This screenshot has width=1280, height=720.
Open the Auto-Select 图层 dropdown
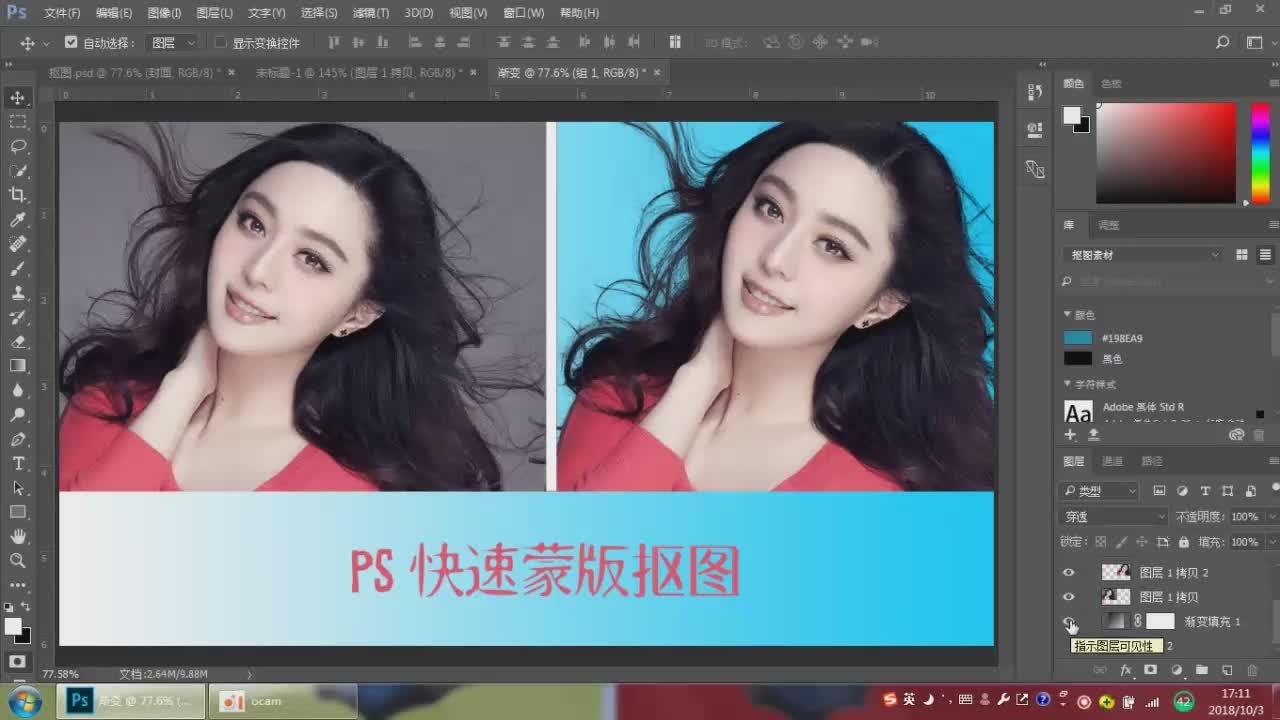pos(172,43)
